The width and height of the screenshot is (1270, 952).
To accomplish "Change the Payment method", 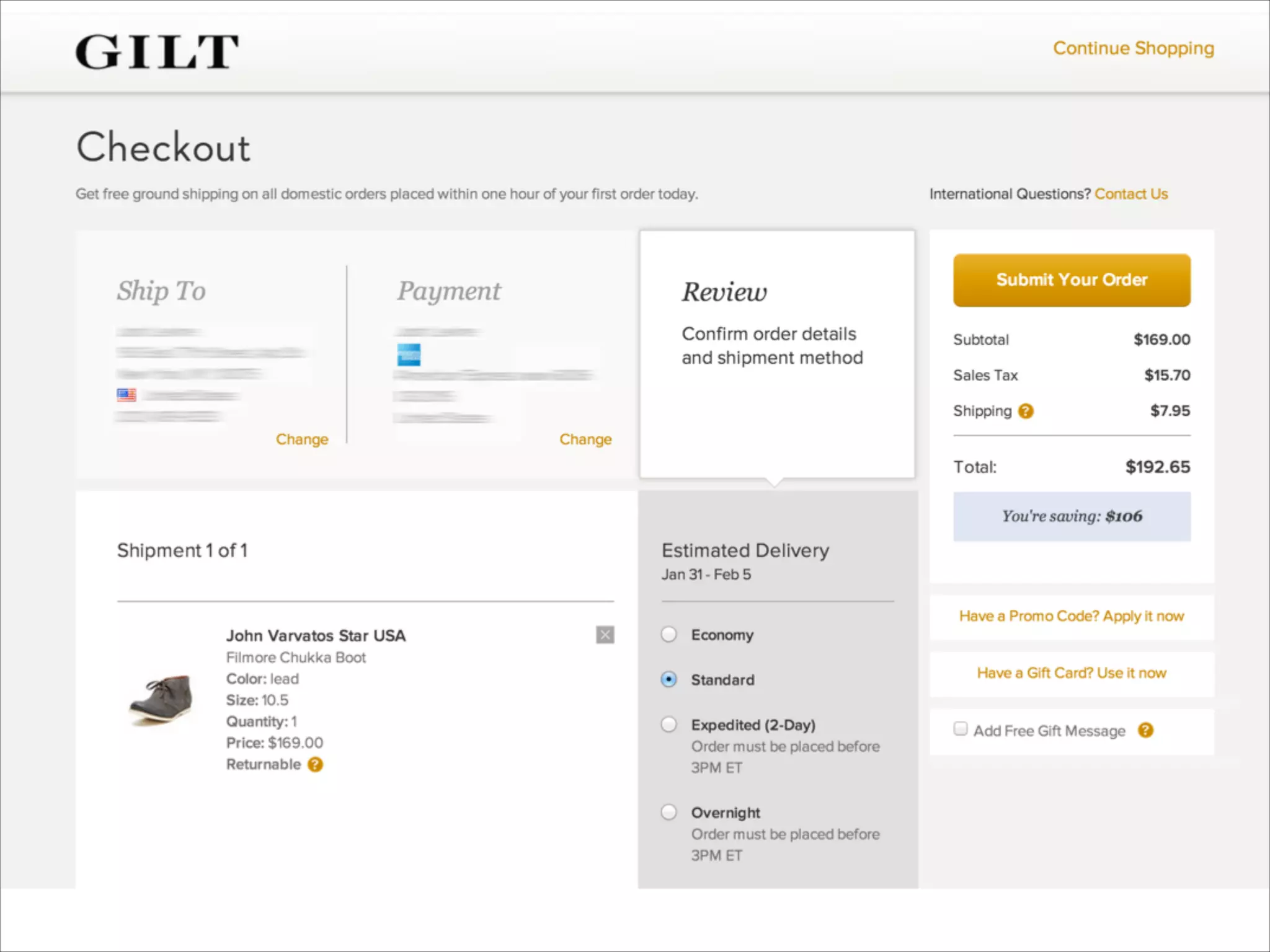I will tap(585, 439).
